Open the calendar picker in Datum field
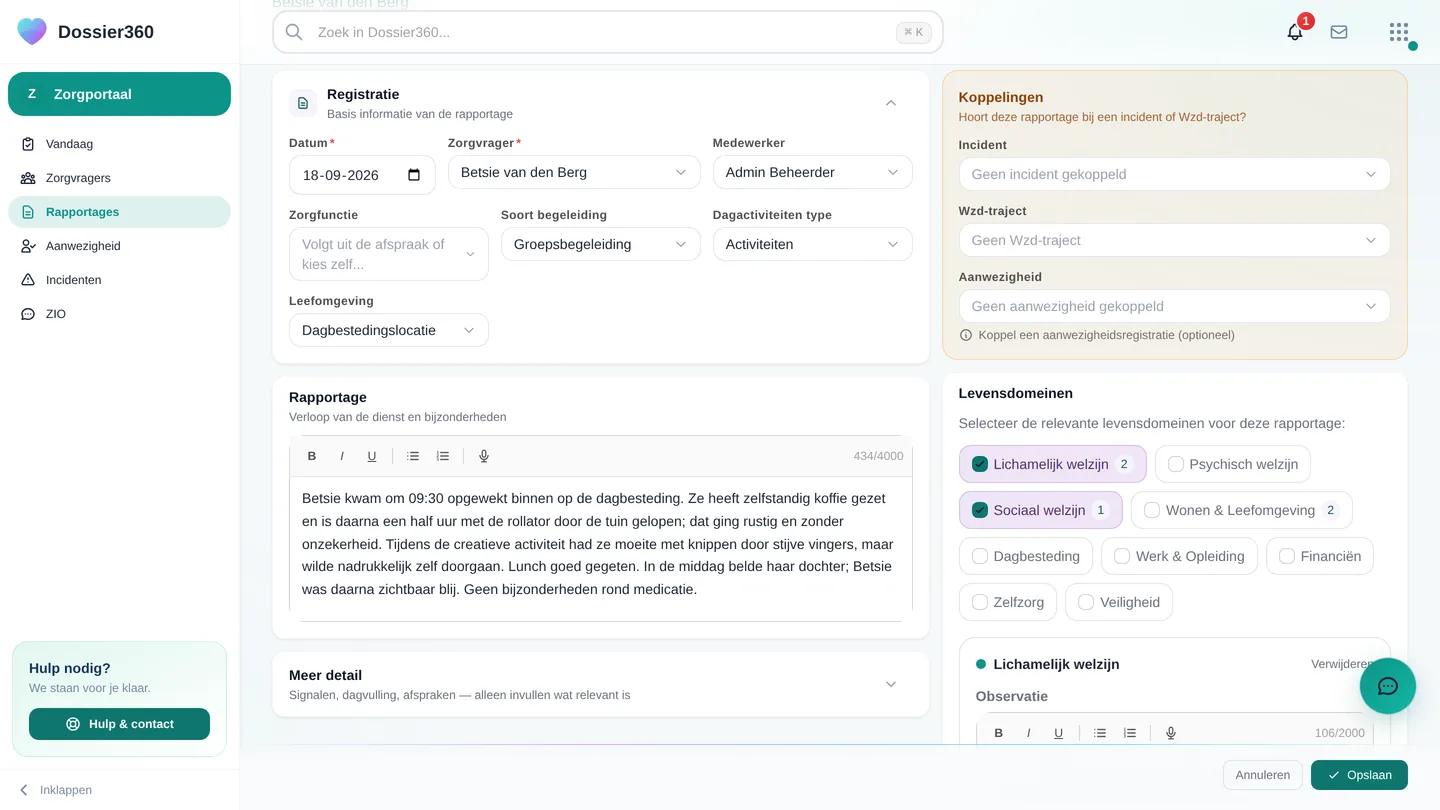Image resolution: width=1440 pixels, height=810 pixels. pyautogui.click(x=414, y=175)
